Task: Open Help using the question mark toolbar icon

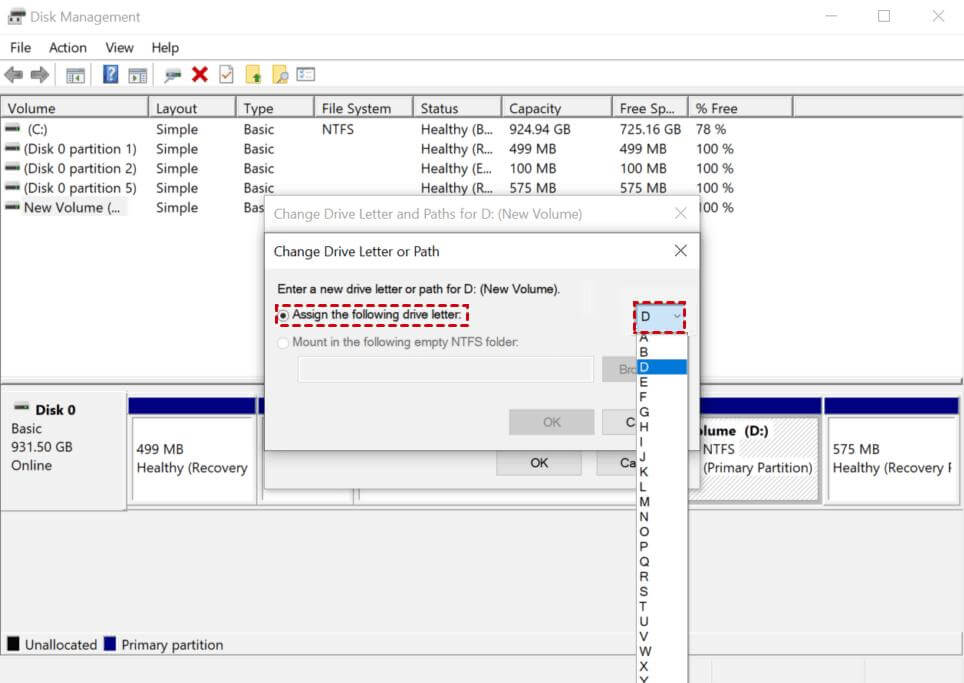Action: (x=110, y=74)
